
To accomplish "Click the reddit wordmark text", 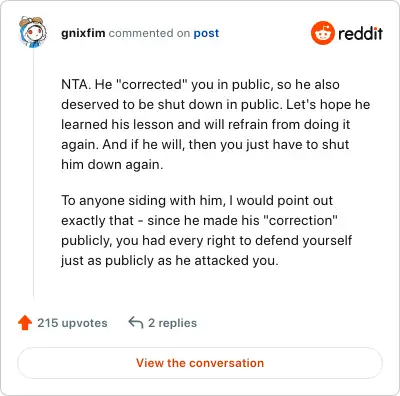I will click(360, 33).
